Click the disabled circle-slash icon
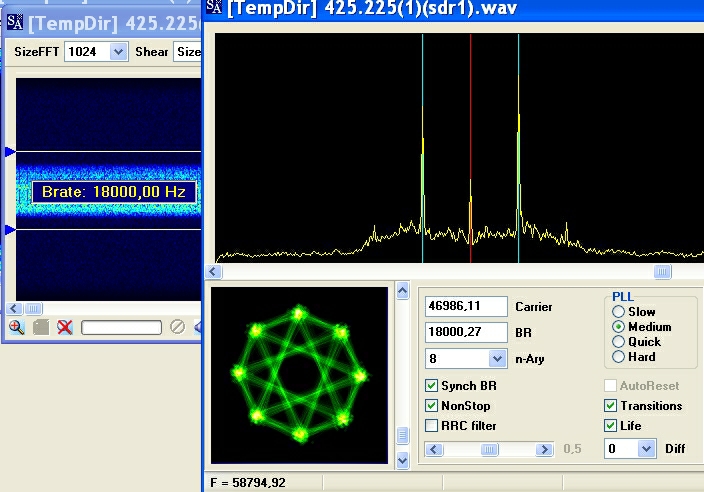The image size is (704, 492). pyautogui.click(x=177, y=327)
